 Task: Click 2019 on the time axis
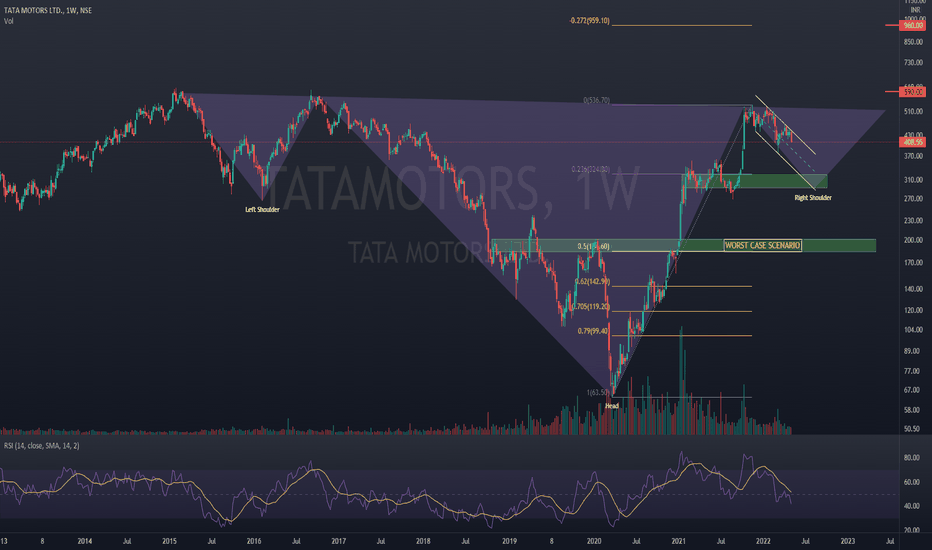tap(509, 541)
